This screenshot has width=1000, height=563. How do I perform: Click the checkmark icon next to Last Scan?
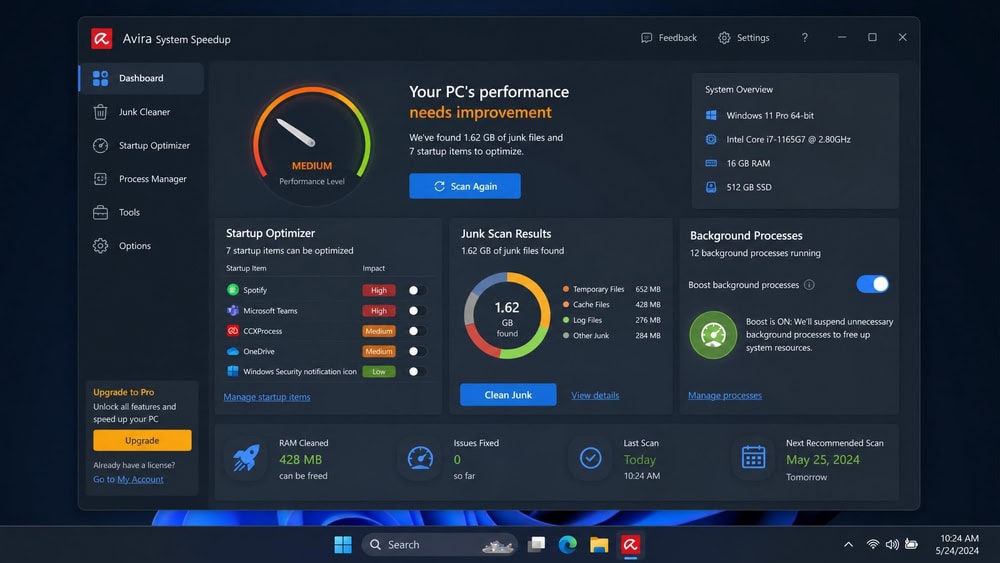tap(591, 458)
